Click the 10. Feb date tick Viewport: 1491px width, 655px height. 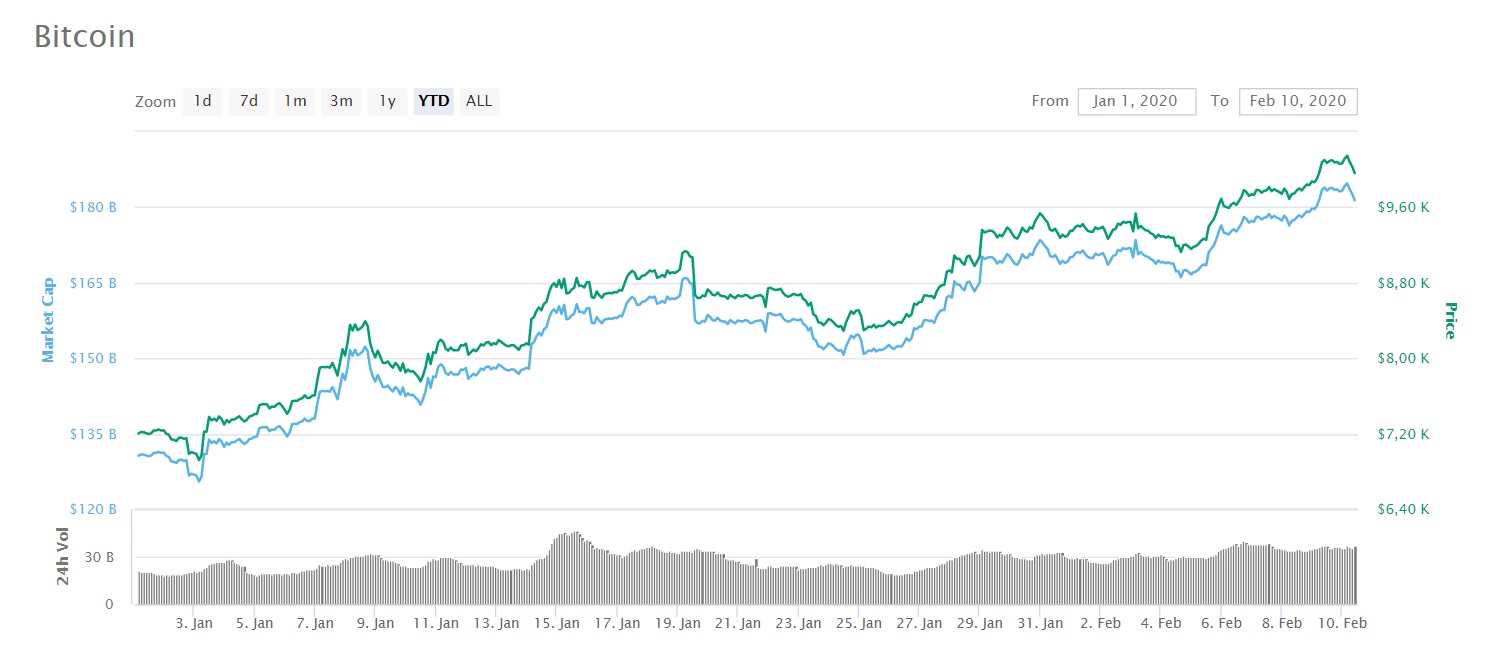click(1343, 623)
